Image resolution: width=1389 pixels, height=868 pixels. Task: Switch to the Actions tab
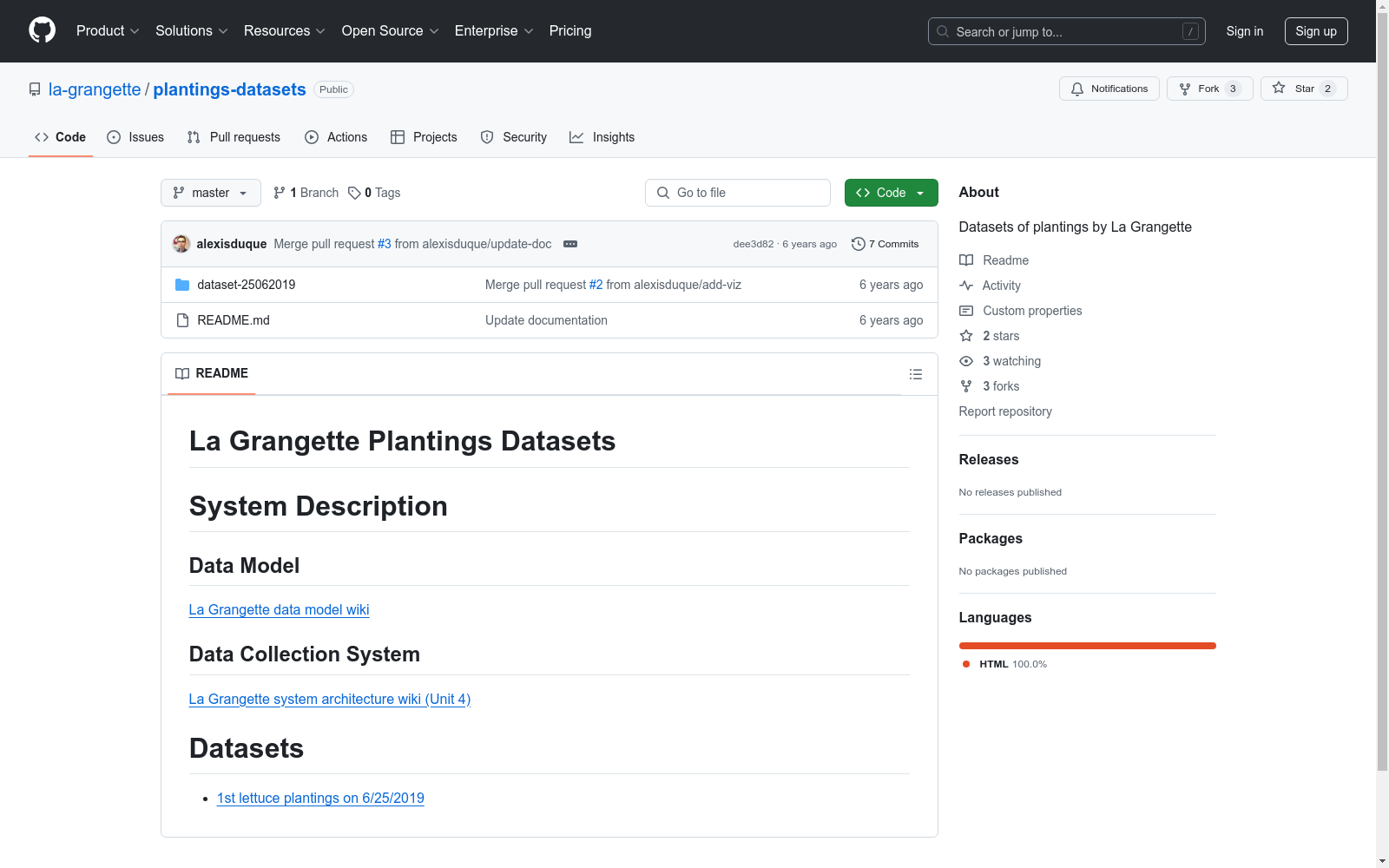pyautogui.click(x=336, y=137)
